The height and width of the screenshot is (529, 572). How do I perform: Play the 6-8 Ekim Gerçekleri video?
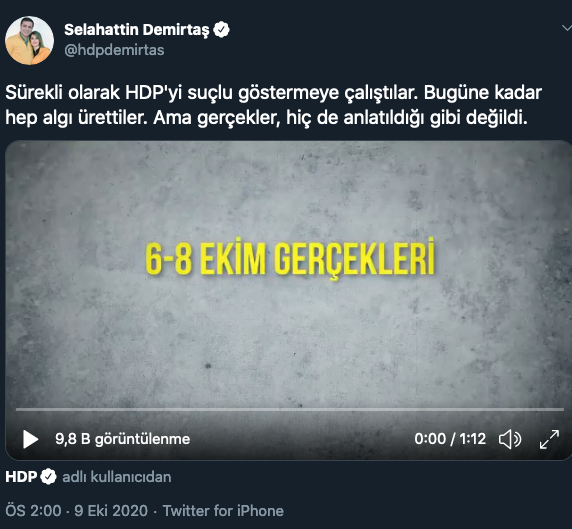pos(30,439)
